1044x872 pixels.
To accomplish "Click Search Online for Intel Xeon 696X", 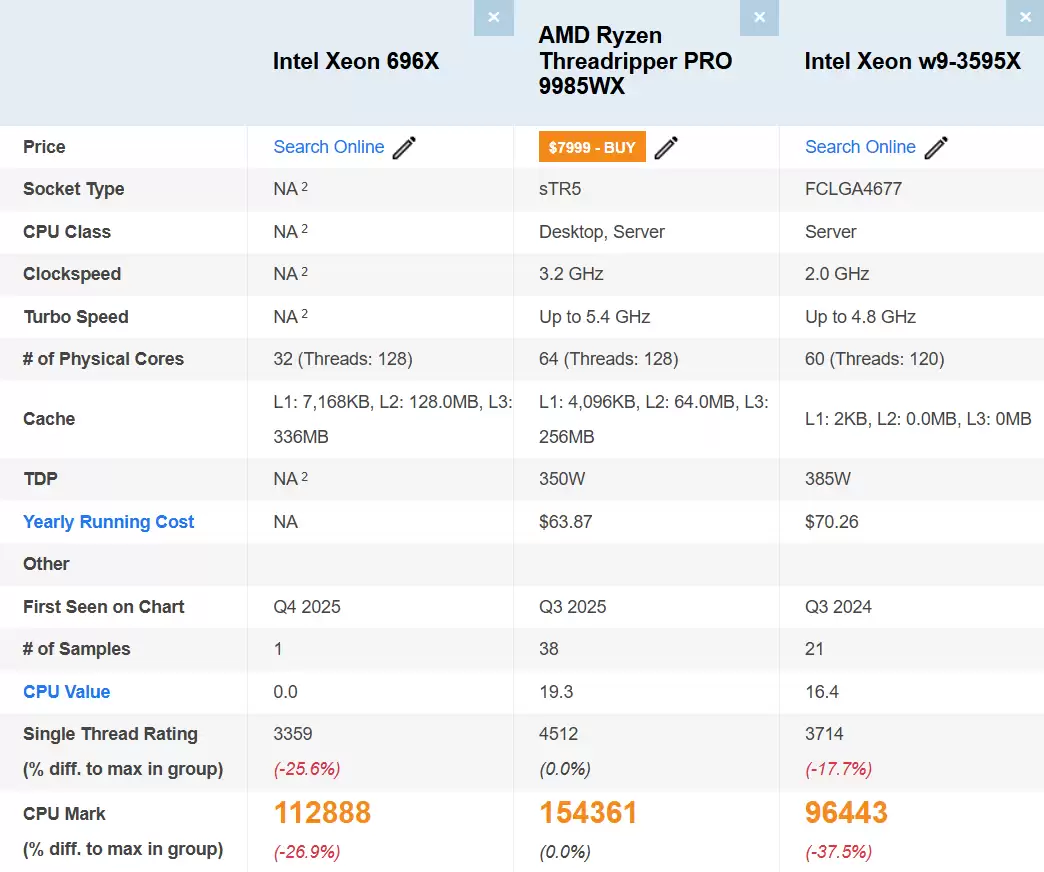I will [x=329, y=147].
